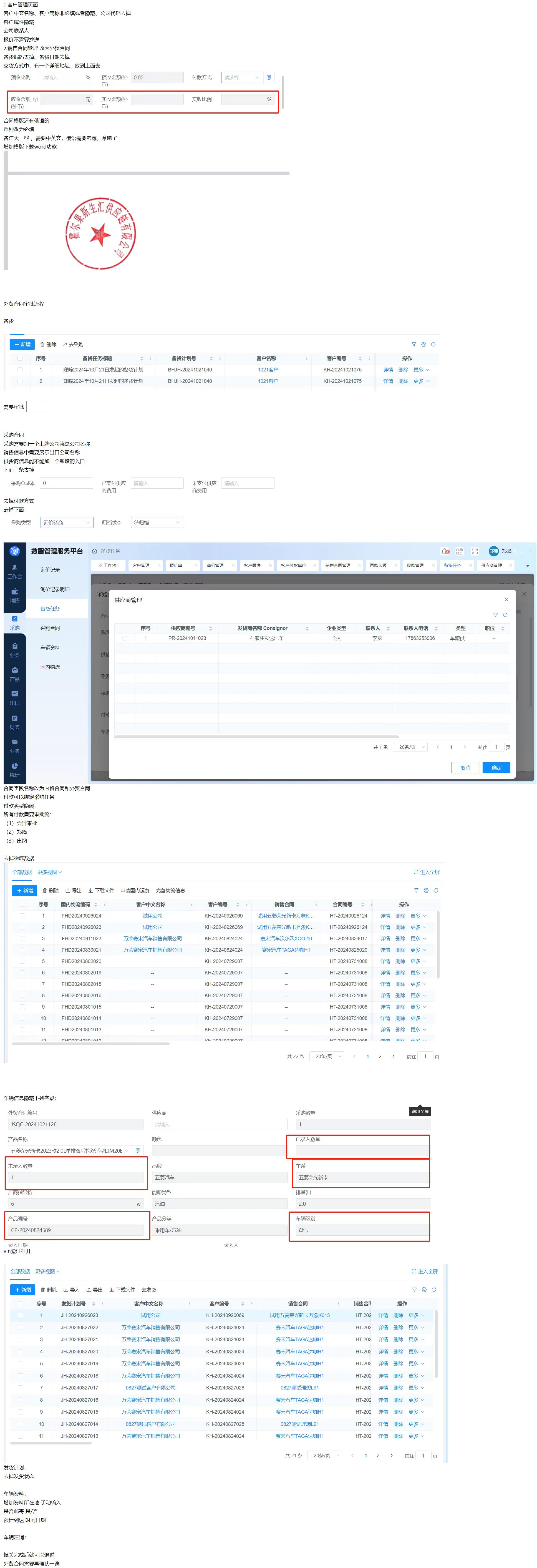Click refresh icon above 备货任务标题 table

tap(433, 345)
